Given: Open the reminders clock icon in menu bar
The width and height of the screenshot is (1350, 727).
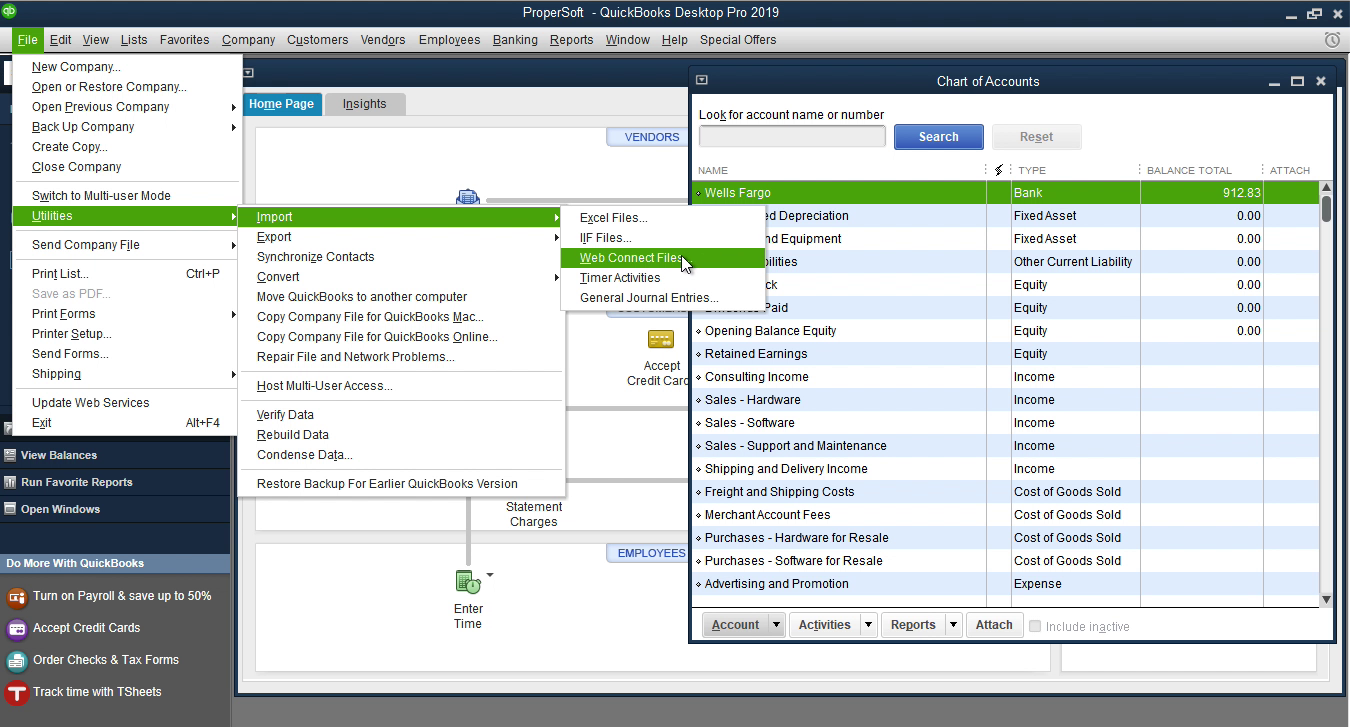Looking at the screenshot, I should click(1332, 40).
